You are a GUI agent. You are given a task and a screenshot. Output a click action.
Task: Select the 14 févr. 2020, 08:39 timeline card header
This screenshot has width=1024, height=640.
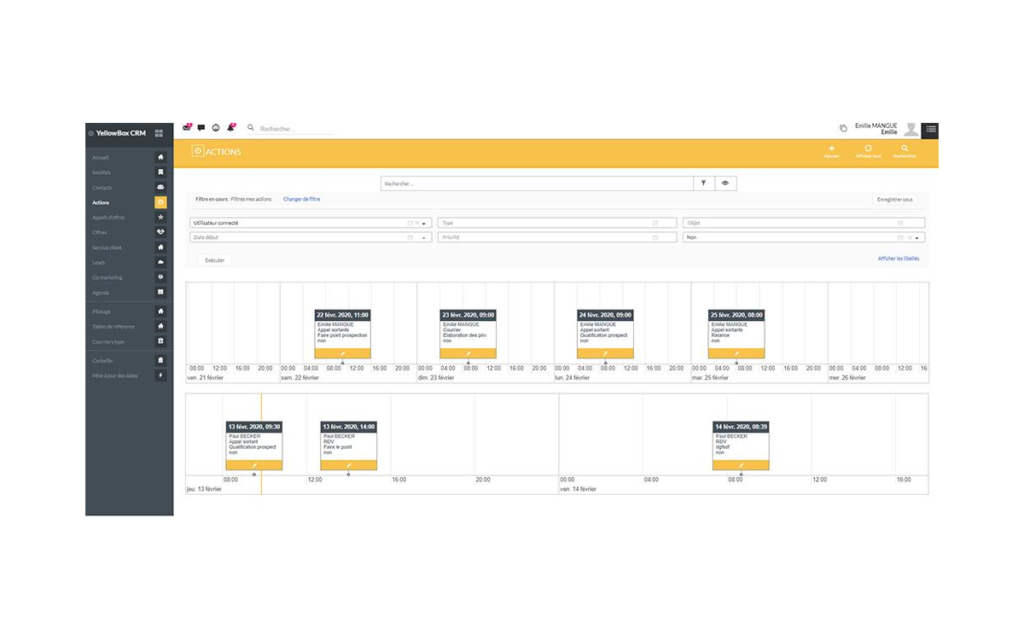[x=741, y=426]
